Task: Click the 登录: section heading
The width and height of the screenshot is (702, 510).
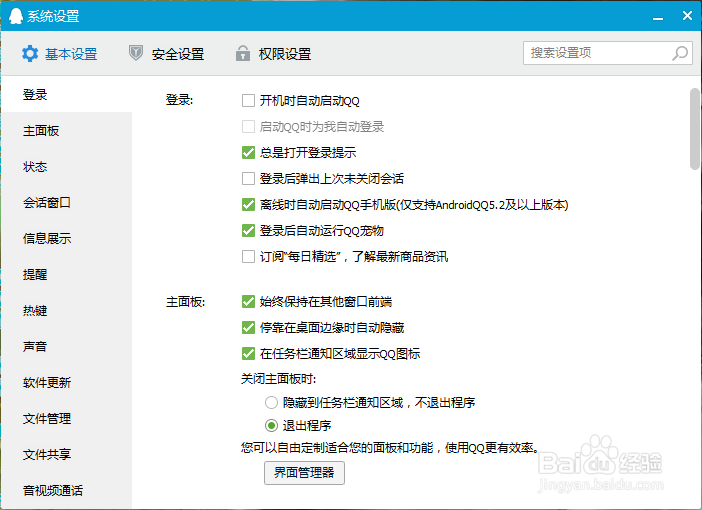Action: tap(179, 100)
